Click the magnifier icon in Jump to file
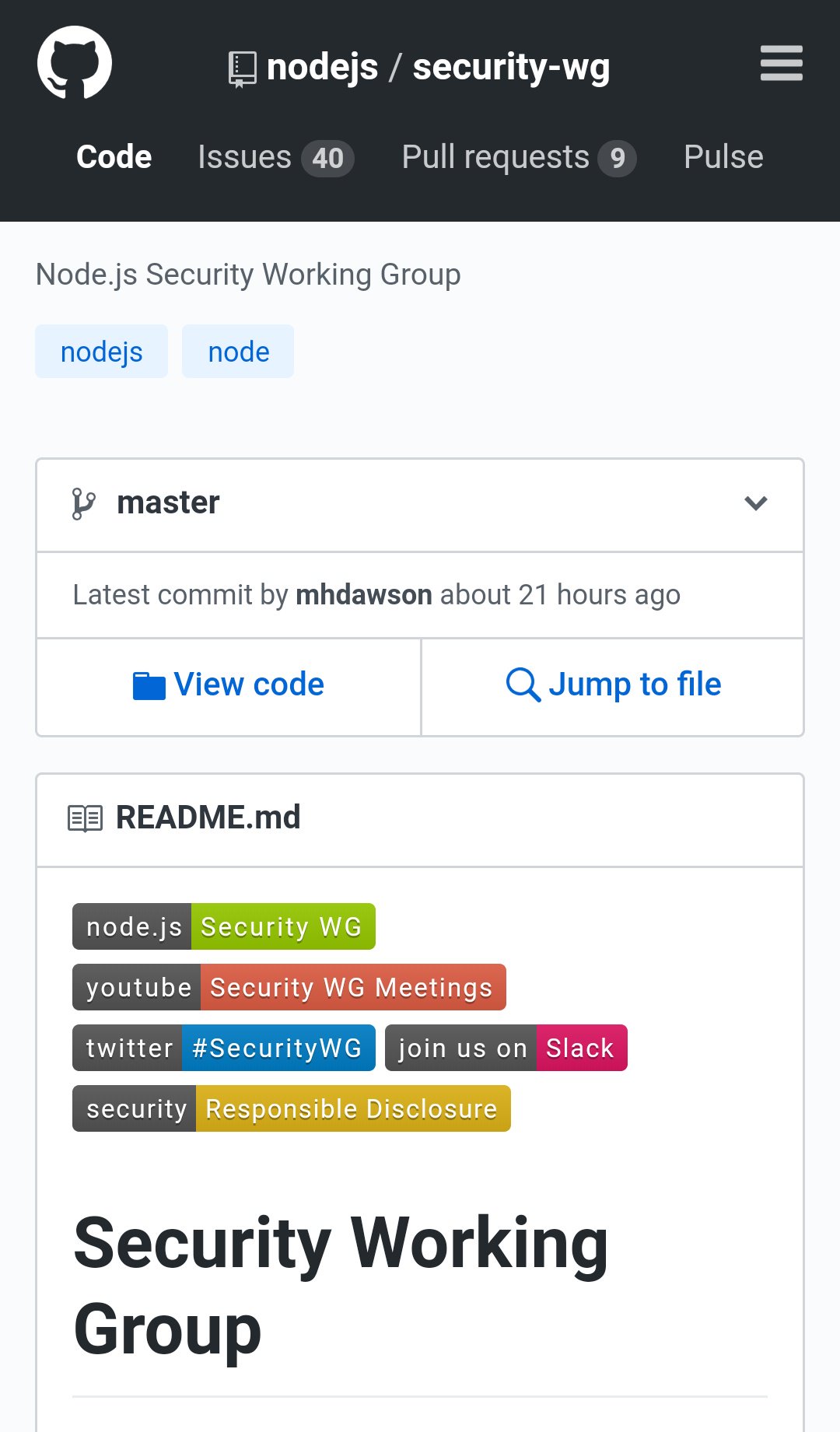This screenshot has height=1432, width=840. pyautogui.click(x=523, y=685)
